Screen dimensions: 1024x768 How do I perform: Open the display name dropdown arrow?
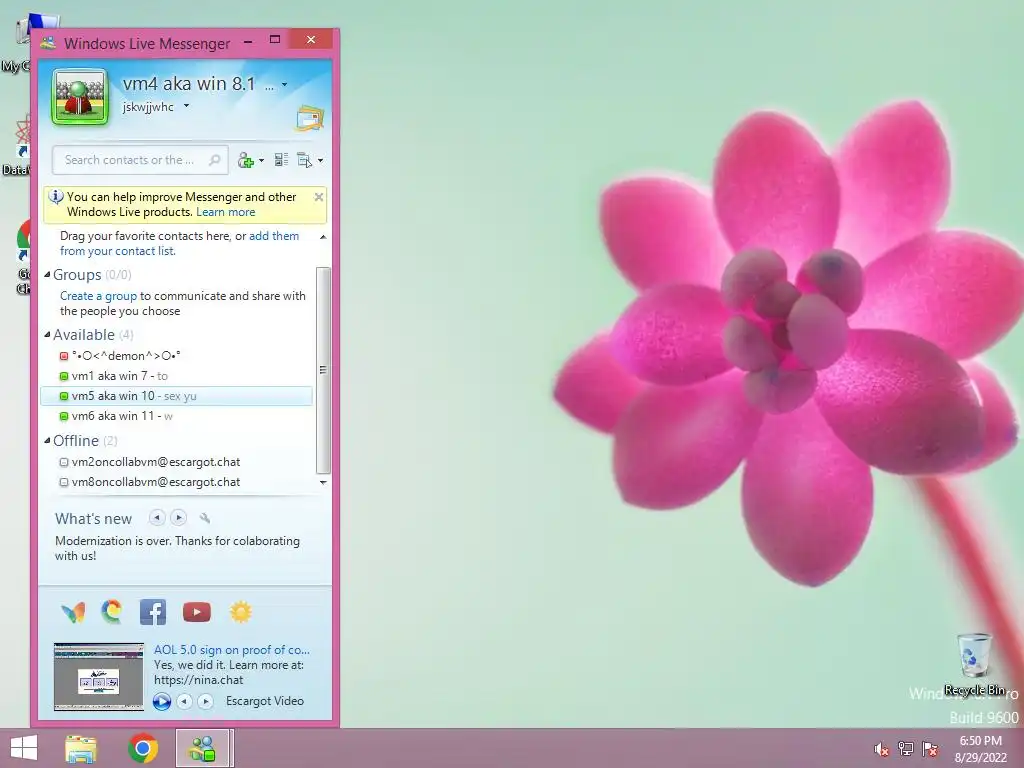point(284,84)
